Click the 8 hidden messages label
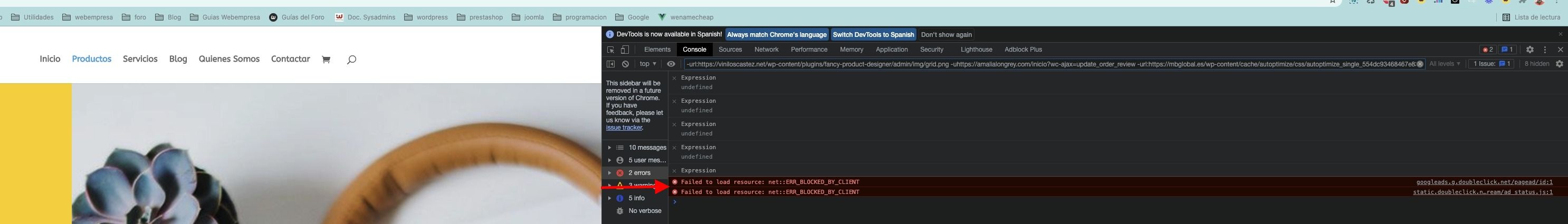 tap(1536, 64)
